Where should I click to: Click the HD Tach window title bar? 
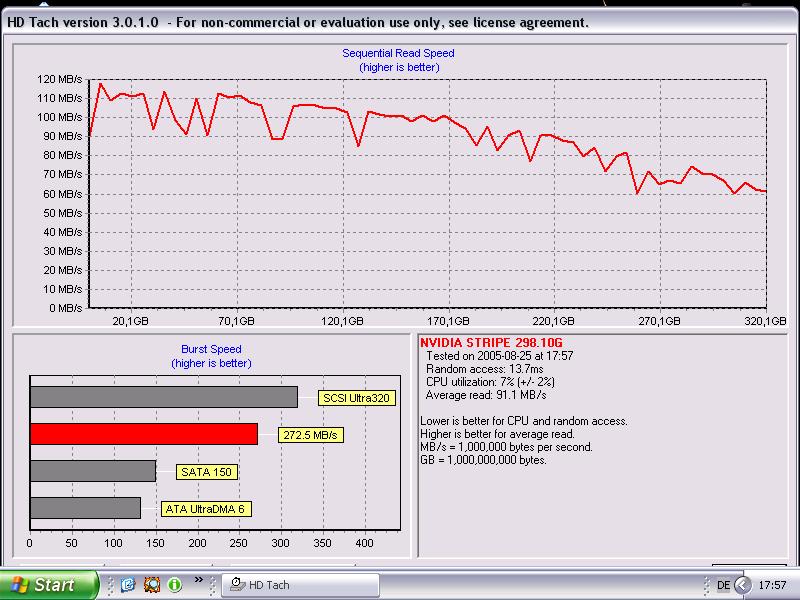[x=400, y=22]
